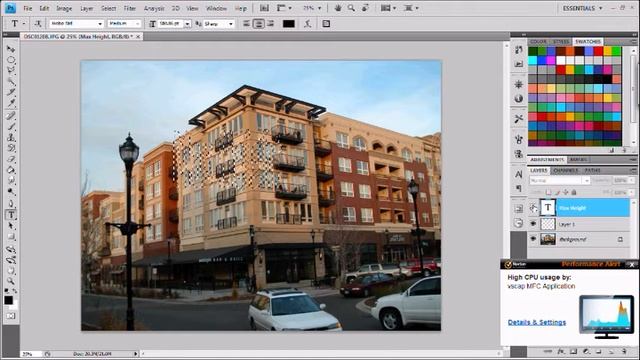Open the Layer menu
Viewport: 640px width, 360px height.
tap(87, 8)
